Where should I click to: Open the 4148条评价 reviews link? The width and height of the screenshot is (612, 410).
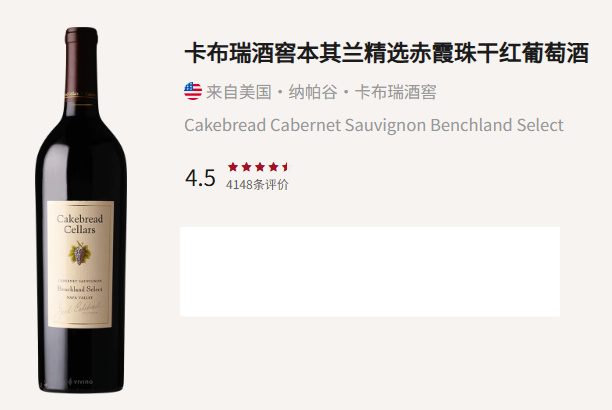[x=257, y=184]
